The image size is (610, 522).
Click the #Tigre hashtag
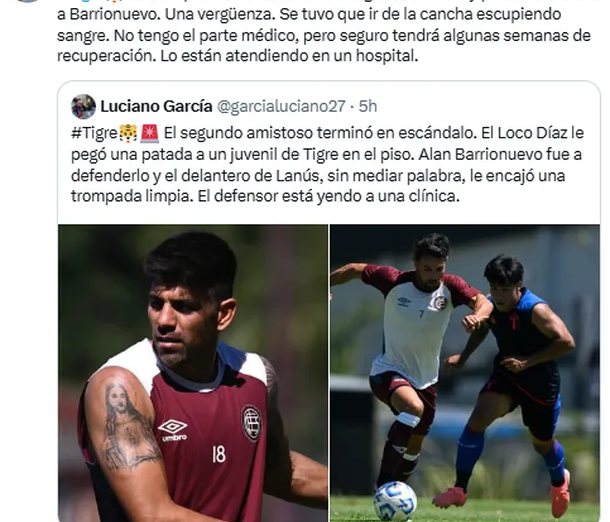click(94, 133)
